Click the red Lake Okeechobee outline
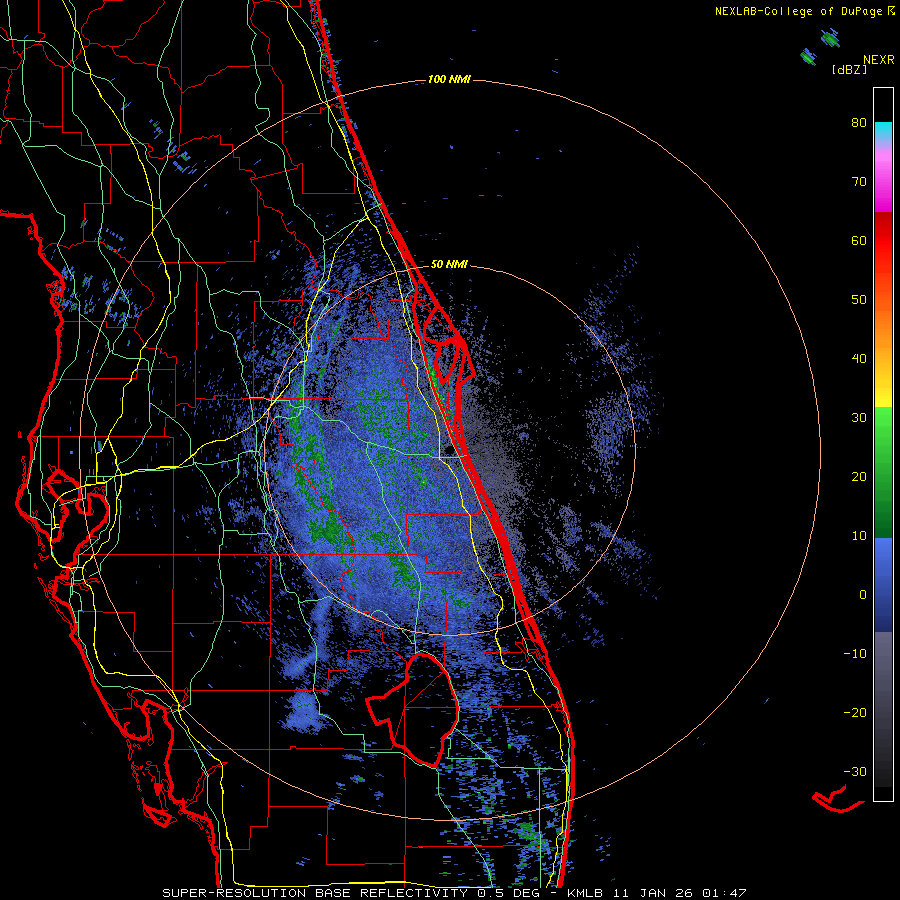The width and height of the screenshot is (900, 900). 413,709
